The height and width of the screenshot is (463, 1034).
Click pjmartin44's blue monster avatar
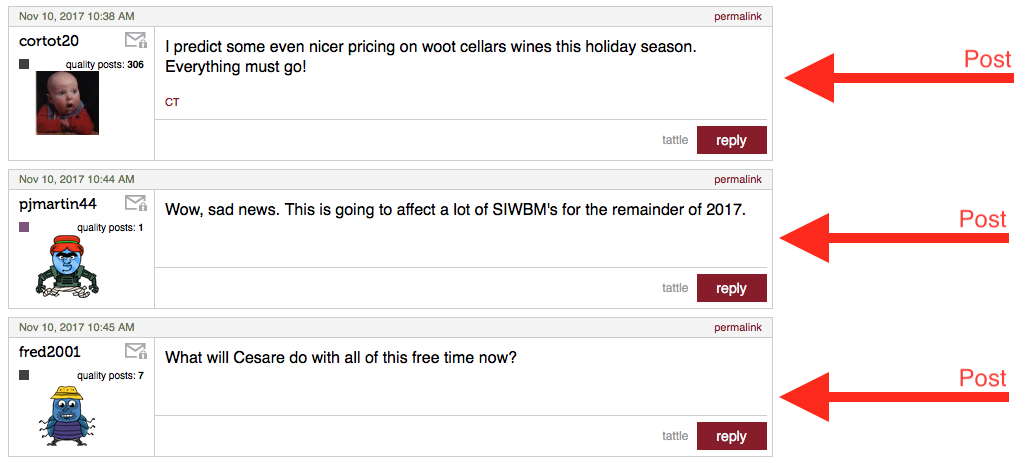(67, 265)
